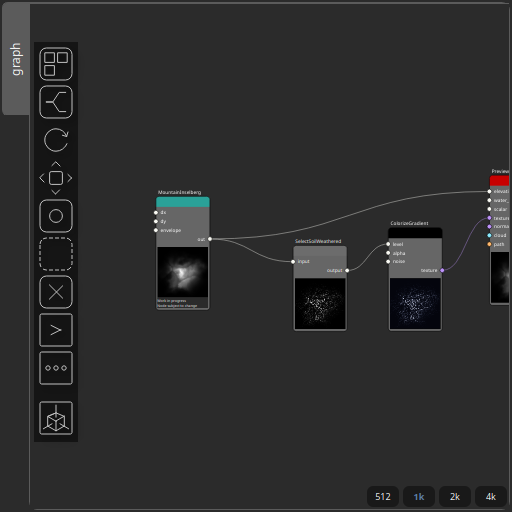Switch to the graph vertical tab
Viewport: 512px width, 512px height.
coord(16,59)
